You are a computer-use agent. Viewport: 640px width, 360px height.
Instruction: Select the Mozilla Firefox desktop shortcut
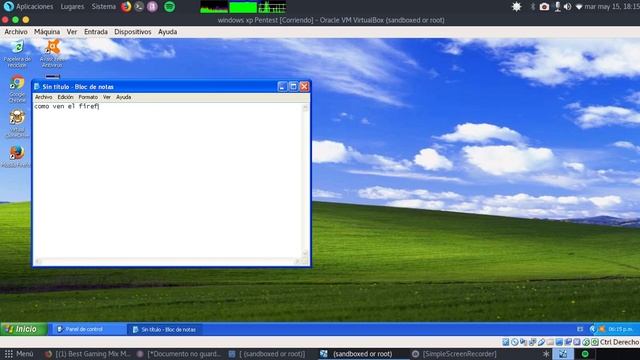pos(16,156)
